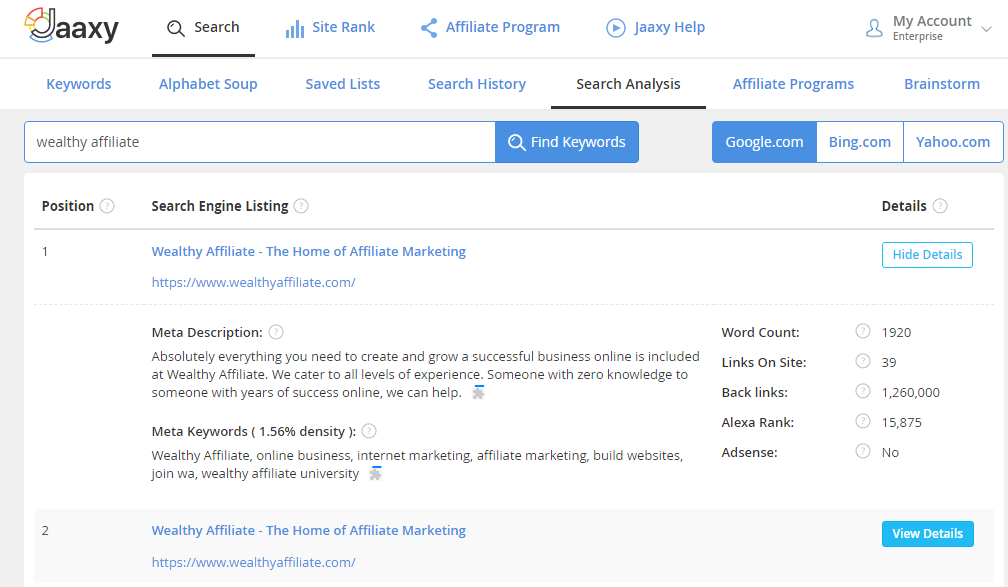Screen dimensions: 1008x587
Task: Expand the My Account dropdown arrow
Action: click(x=986, y=29)
